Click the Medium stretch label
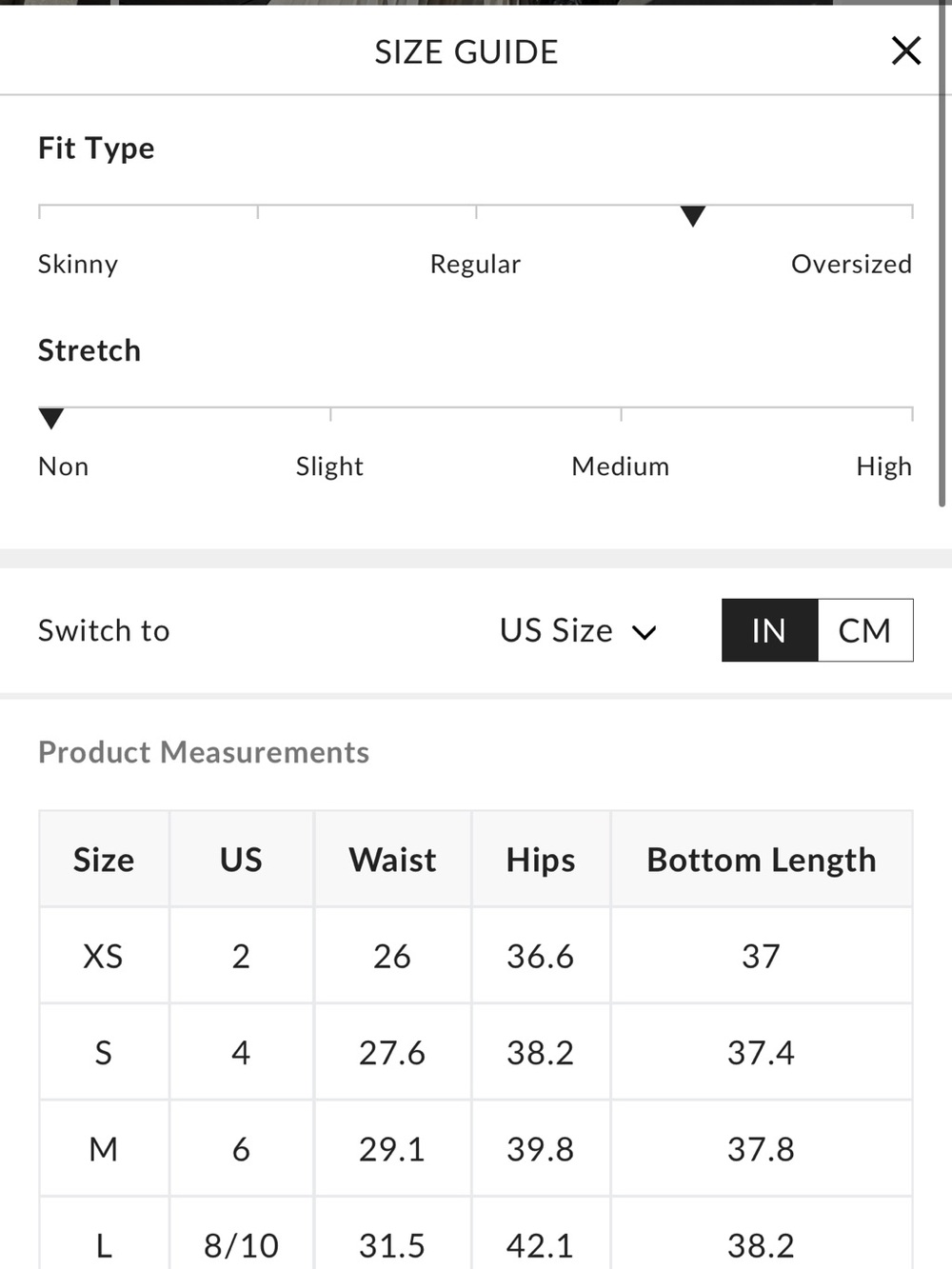The height and width of the screenshot is (1269, 952). [x=621, y=466]
